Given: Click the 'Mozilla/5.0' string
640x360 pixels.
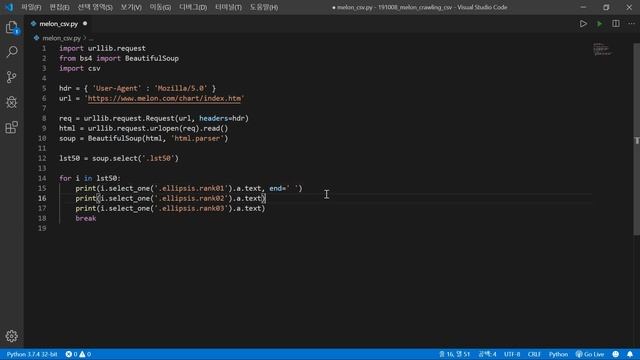Looking at the screenshot, I should click(181, 88).
